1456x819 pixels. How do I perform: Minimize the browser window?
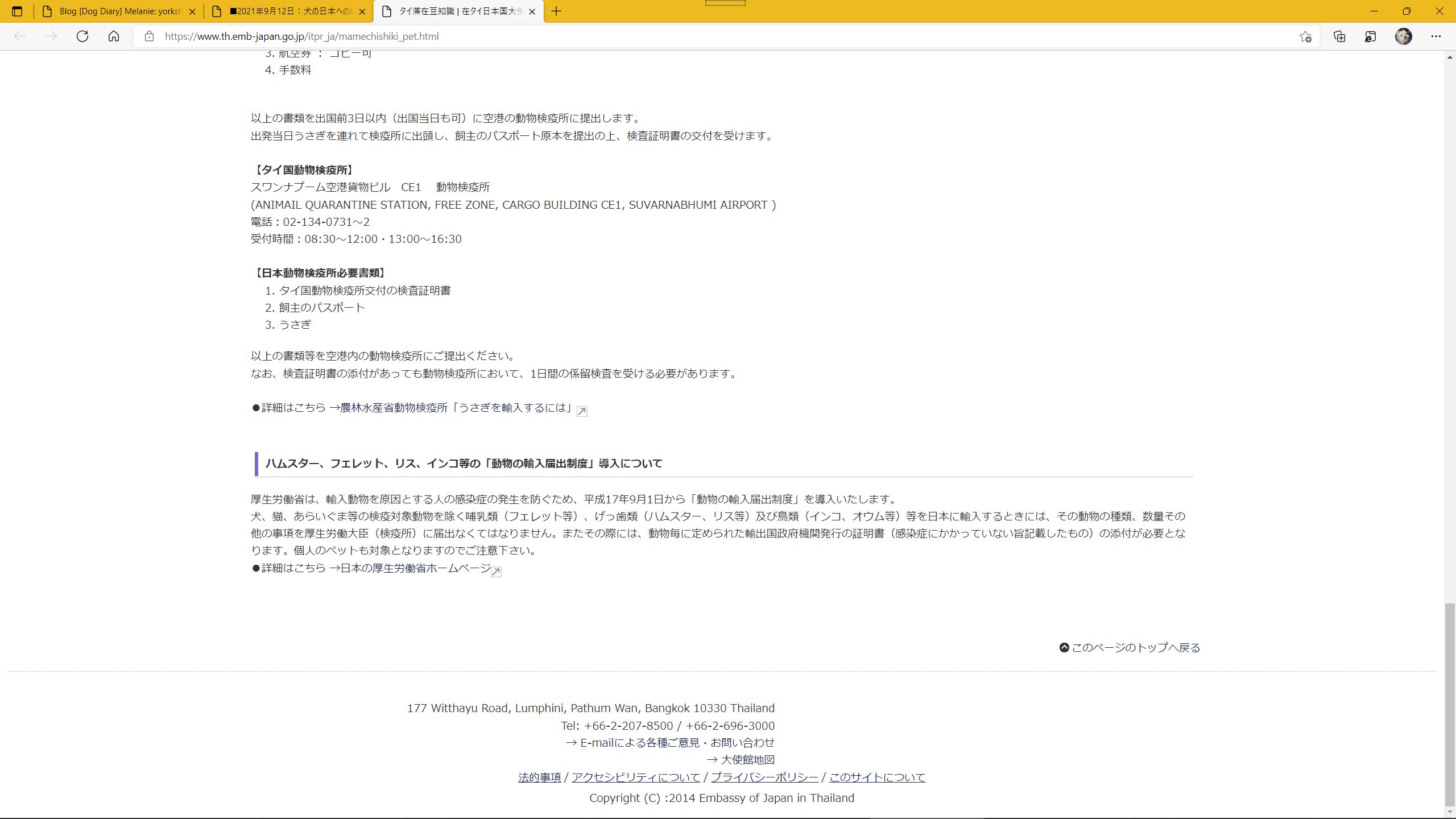coord(1374,11)
